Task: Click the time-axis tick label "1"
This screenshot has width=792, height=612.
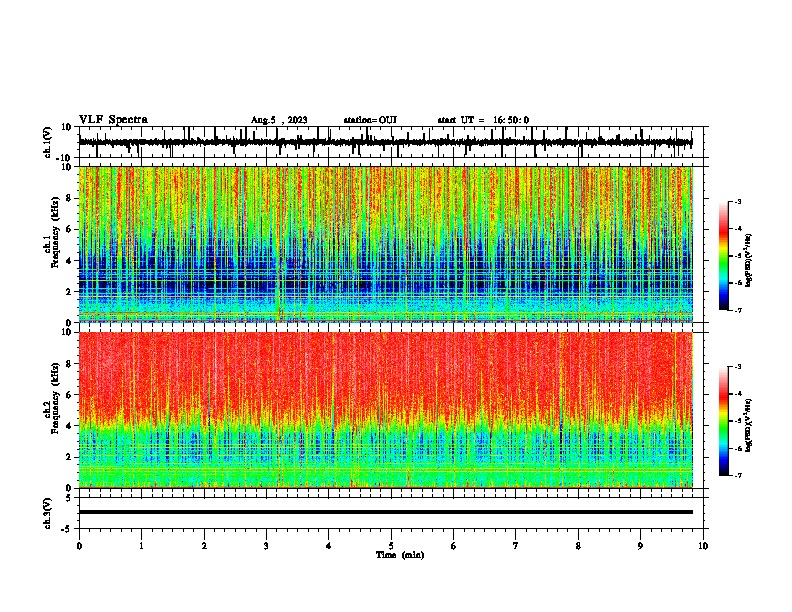Action: (x=141, y=546)
